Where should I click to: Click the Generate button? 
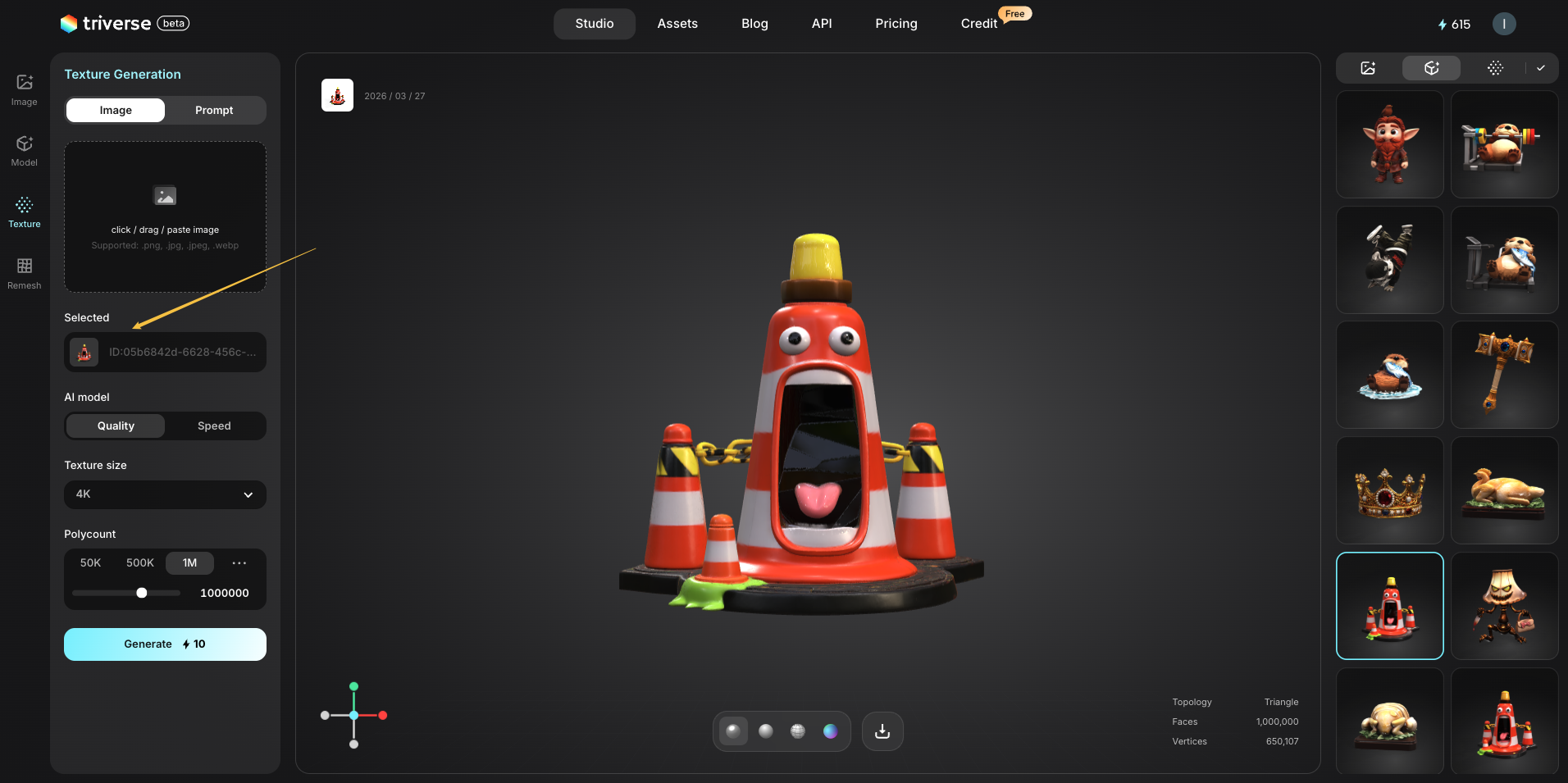point(165,644)
